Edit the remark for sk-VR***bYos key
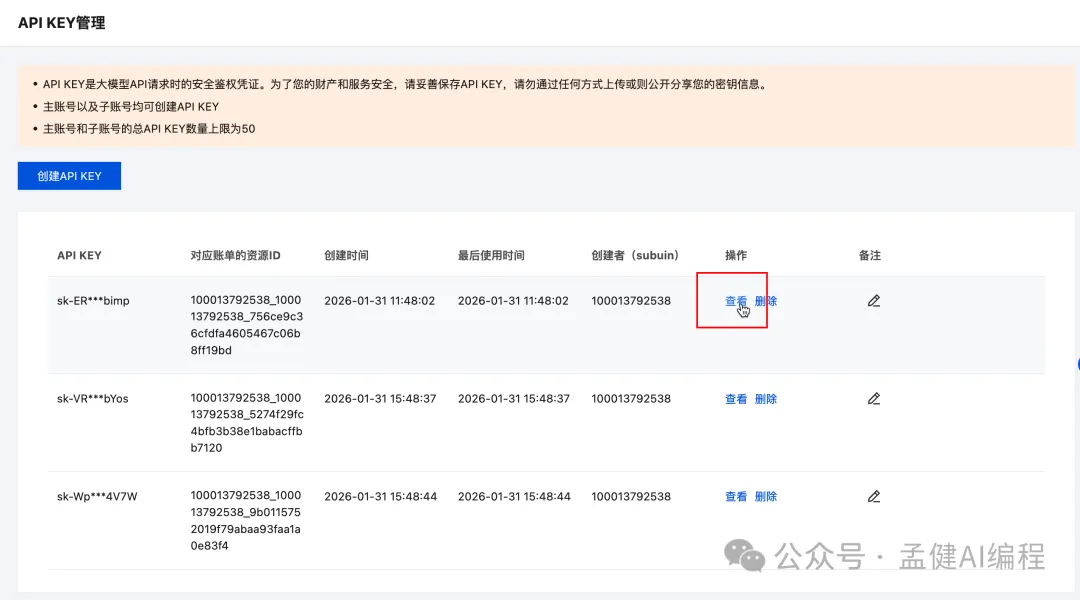The width and height of the screenshot is (1080, 600). click(x=873, y=399)
